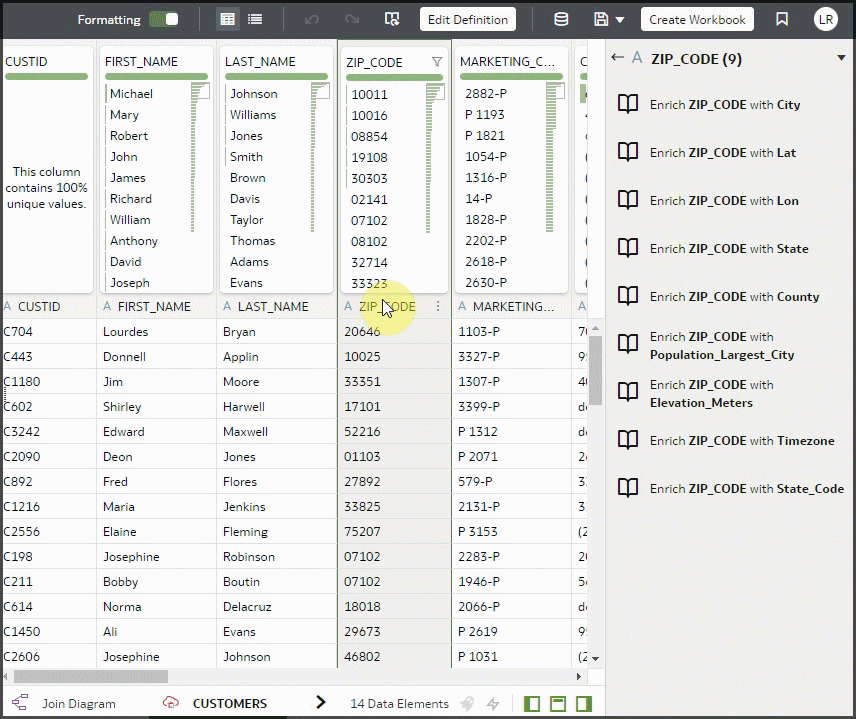Screen dimensions: 856x719
Task: Click the save disk icon
Action: point(601,20)
